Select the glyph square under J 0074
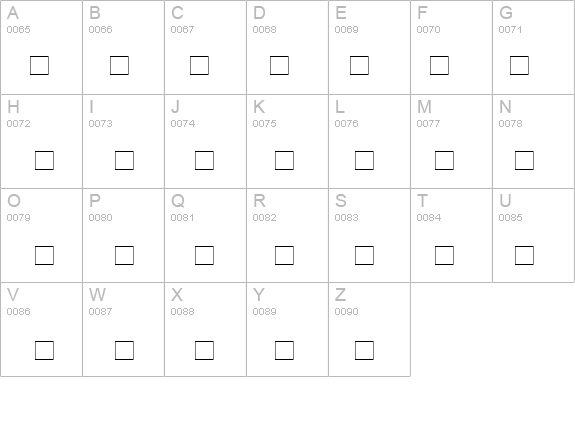Viewport: 575px width, 421px height. pos(204,160)
